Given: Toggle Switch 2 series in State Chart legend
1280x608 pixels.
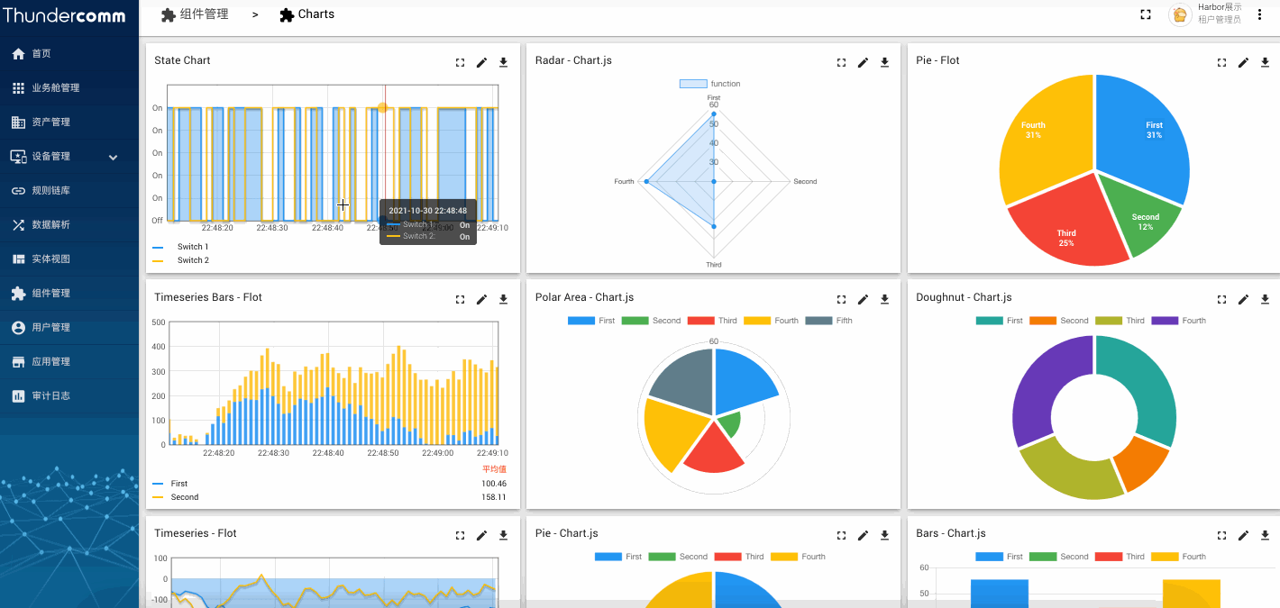Looking at the screenshot, I should click(192, 261).
